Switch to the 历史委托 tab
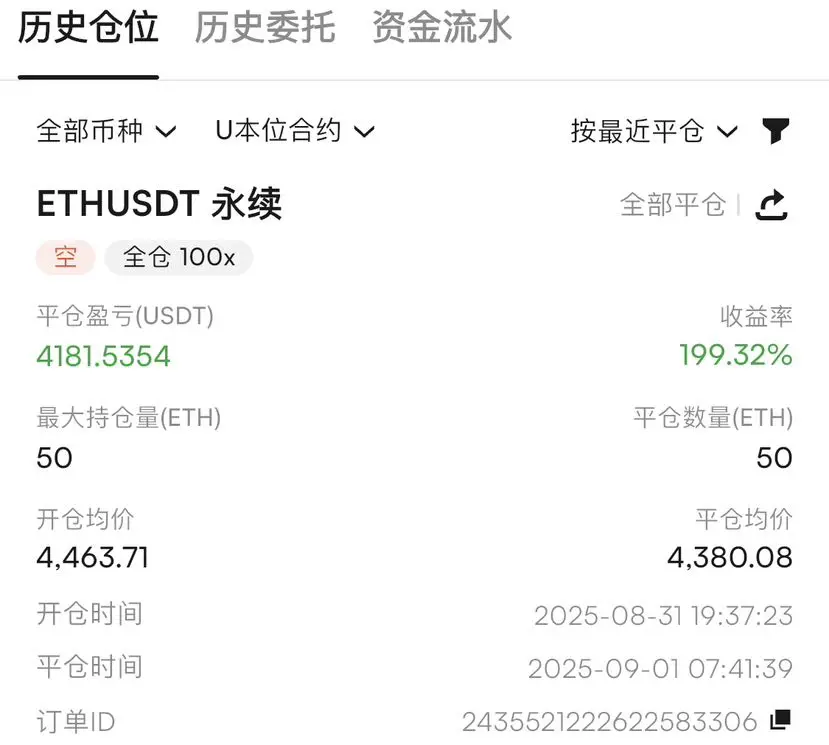 tap(265, 27)
